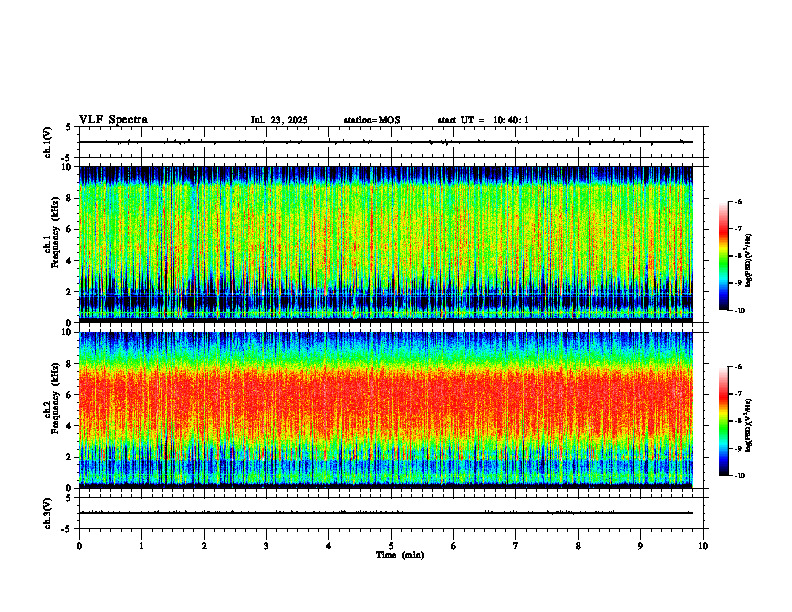
Task: Click the ch.1 colorbar log(PSD) unit label
Action: pyautogui.click(x=750, y=261)
